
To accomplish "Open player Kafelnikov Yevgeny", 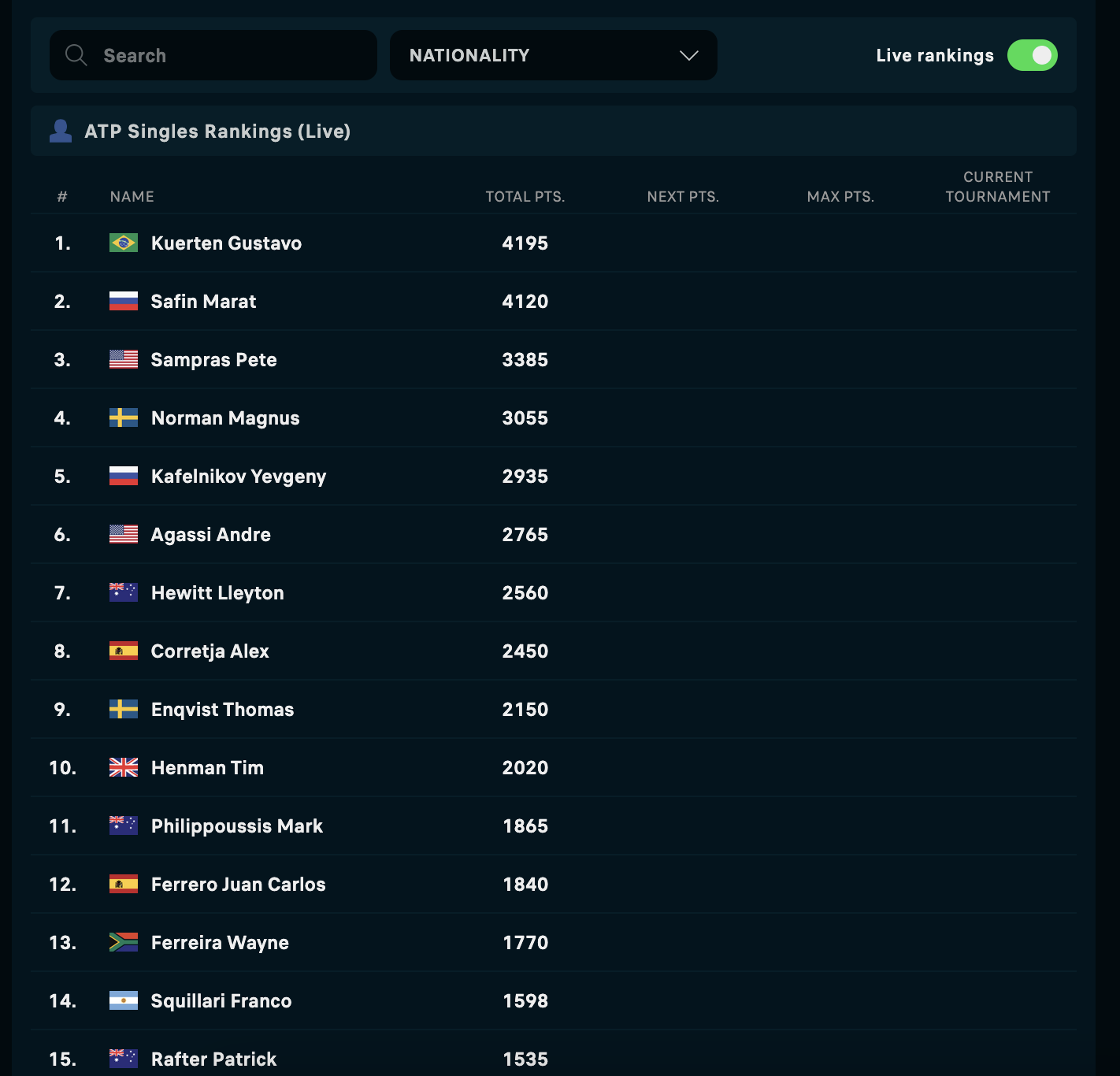I will [239, 477].
